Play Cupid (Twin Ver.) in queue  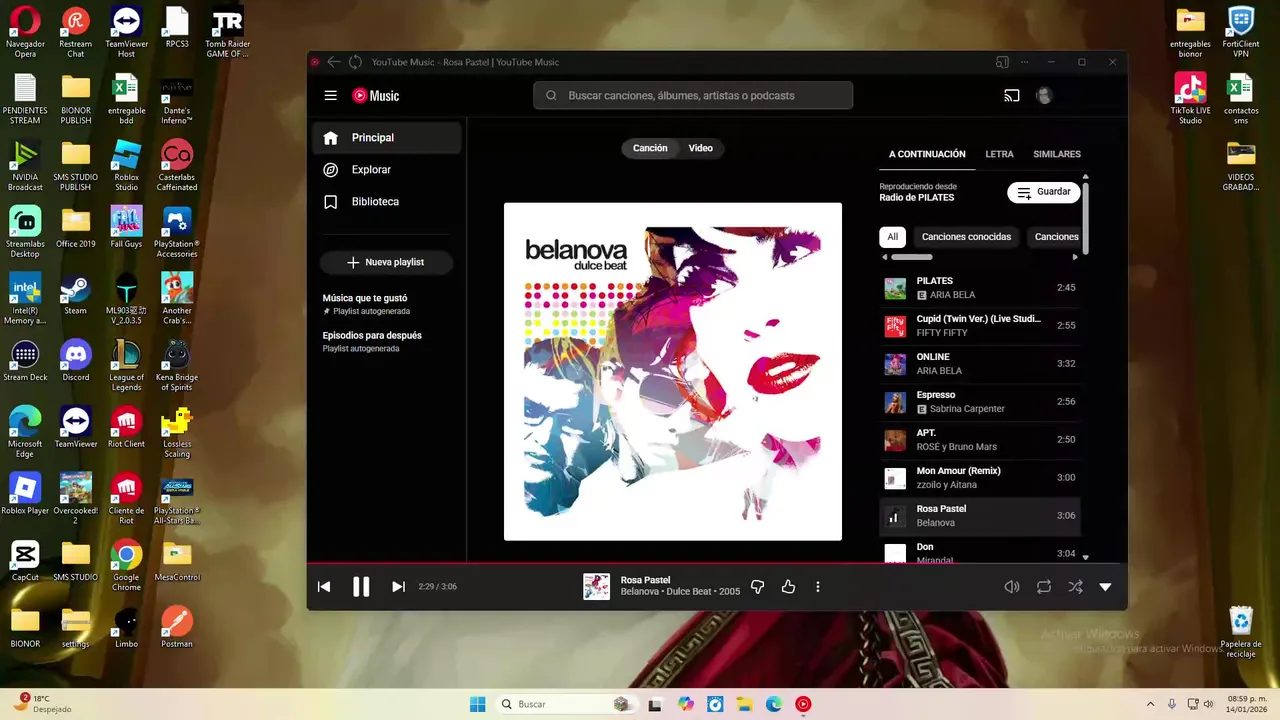[980, 326]
